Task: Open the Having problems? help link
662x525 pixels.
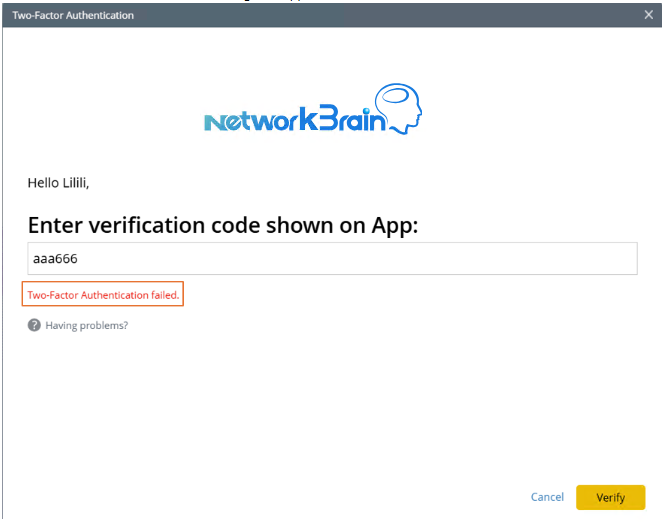Action: [x=87, y=325]
